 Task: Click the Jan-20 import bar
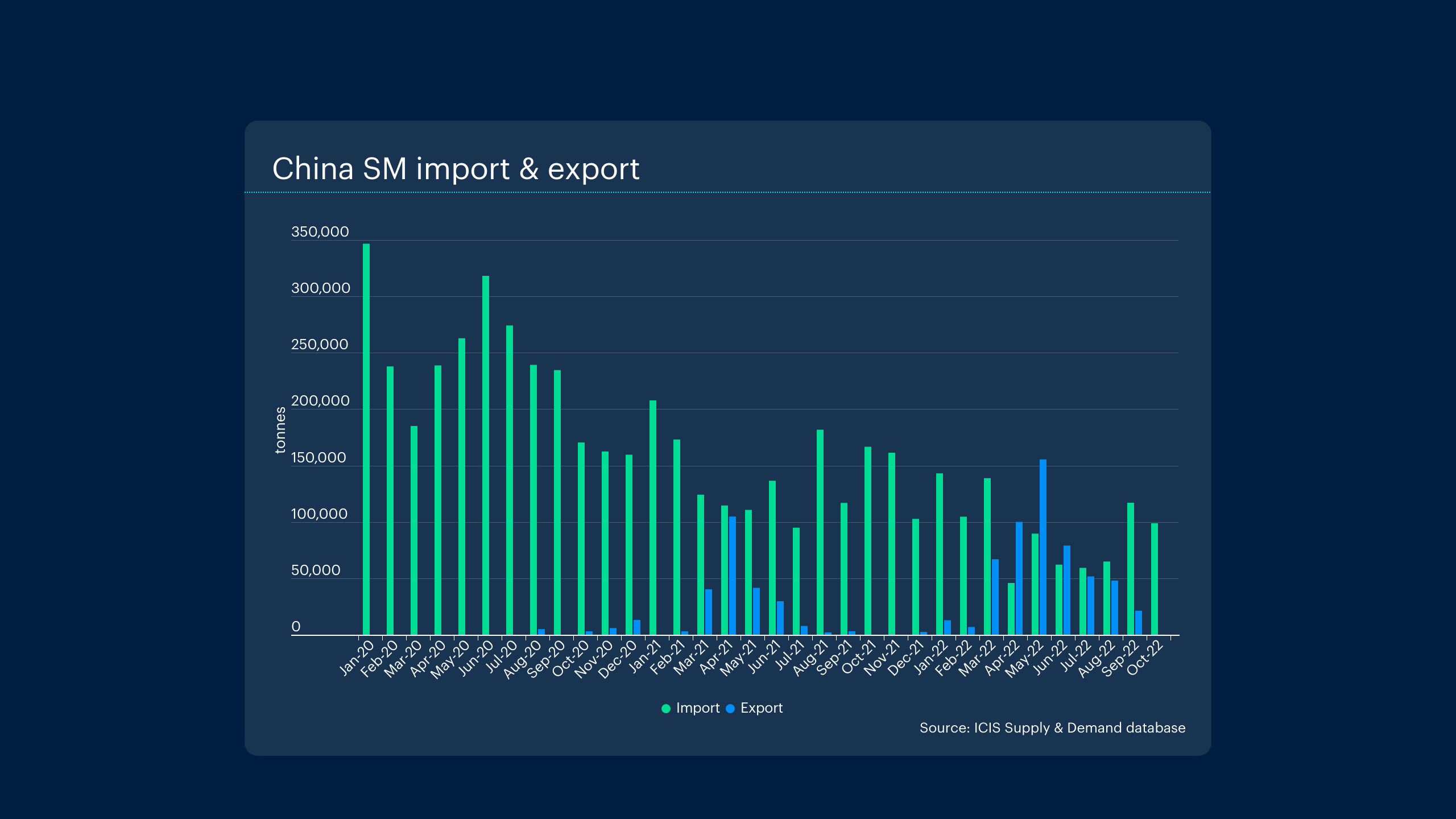pos(366,439)
